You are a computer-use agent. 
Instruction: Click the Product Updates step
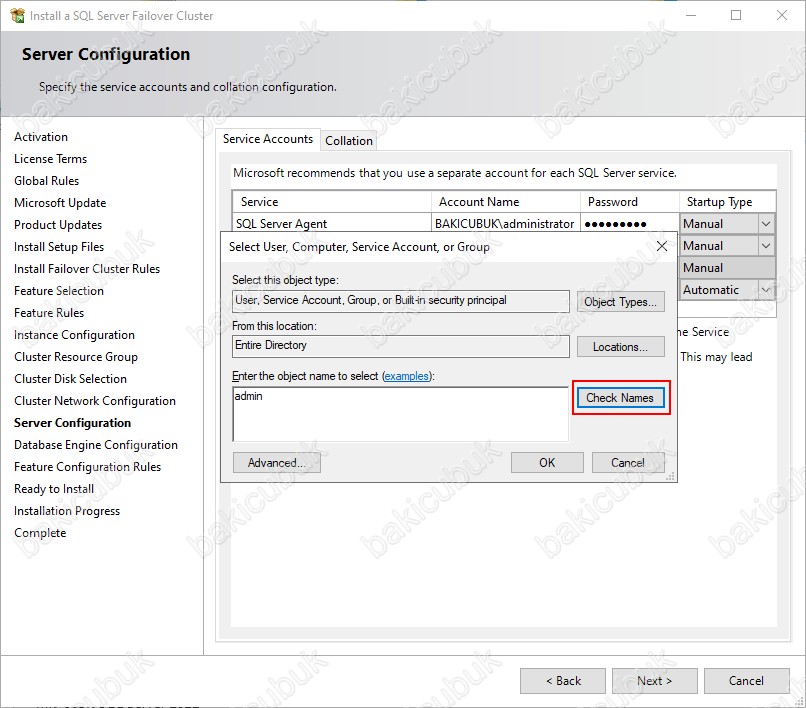[58, 225]
